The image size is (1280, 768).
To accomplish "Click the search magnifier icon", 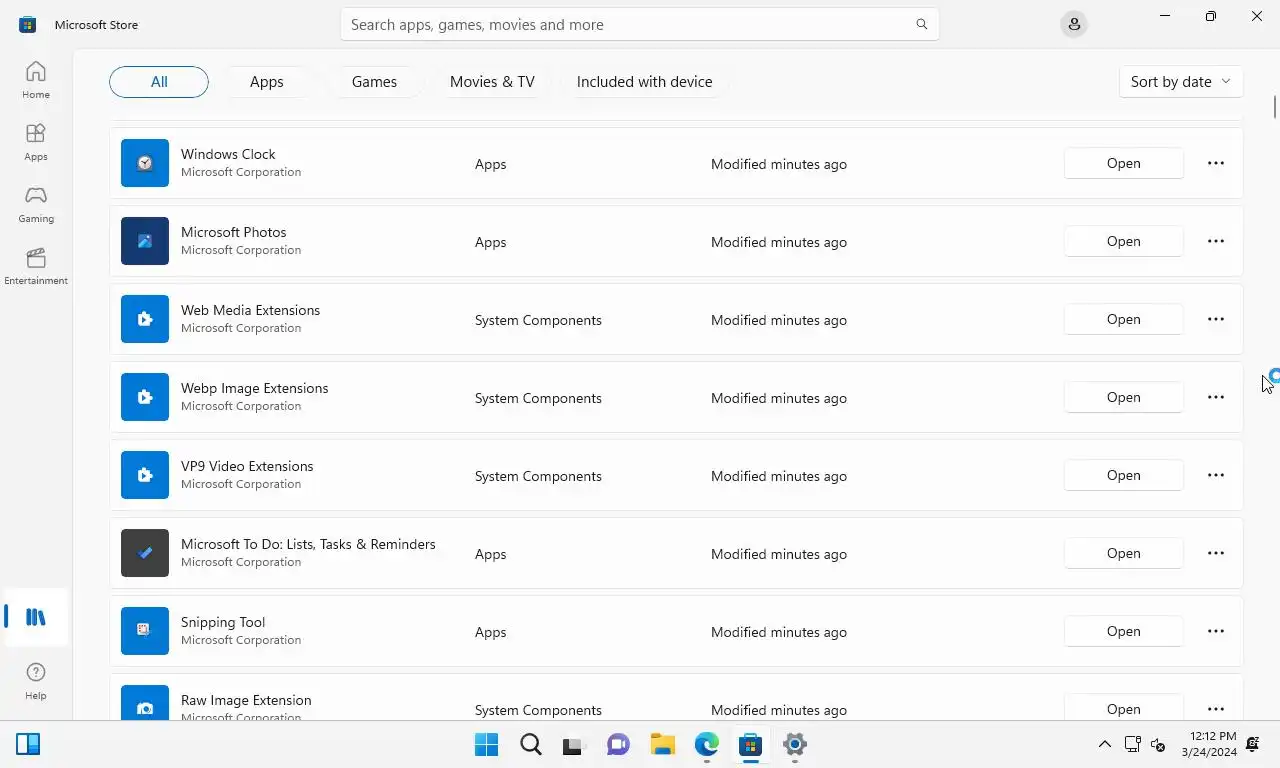I will (x=922, y=24).
